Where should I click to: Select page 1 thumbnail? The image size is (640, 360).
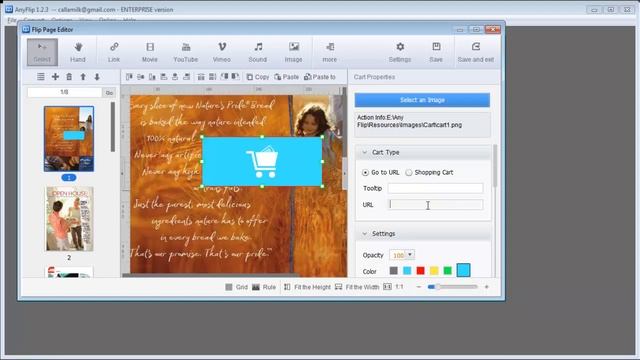coord(69,139)
